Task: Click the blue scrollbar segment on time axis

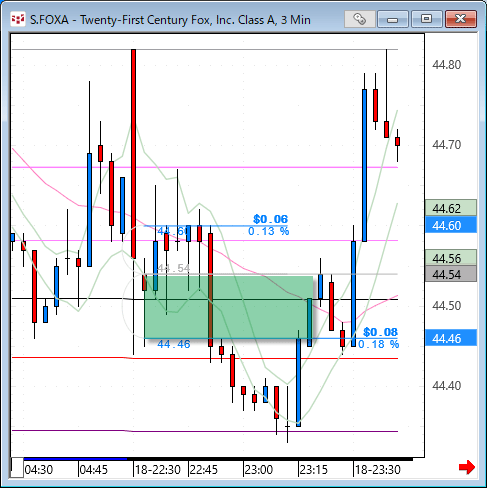Action: coord(75,459)
